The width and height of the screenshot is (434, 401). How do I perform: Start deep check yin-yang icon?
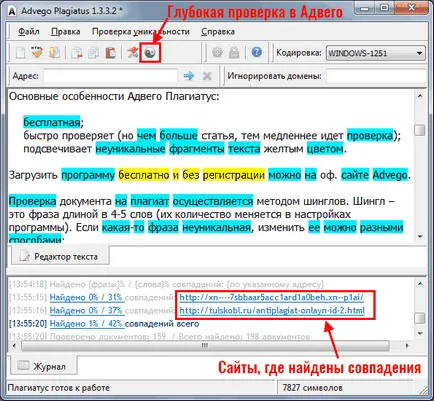[x=150, y=52]
